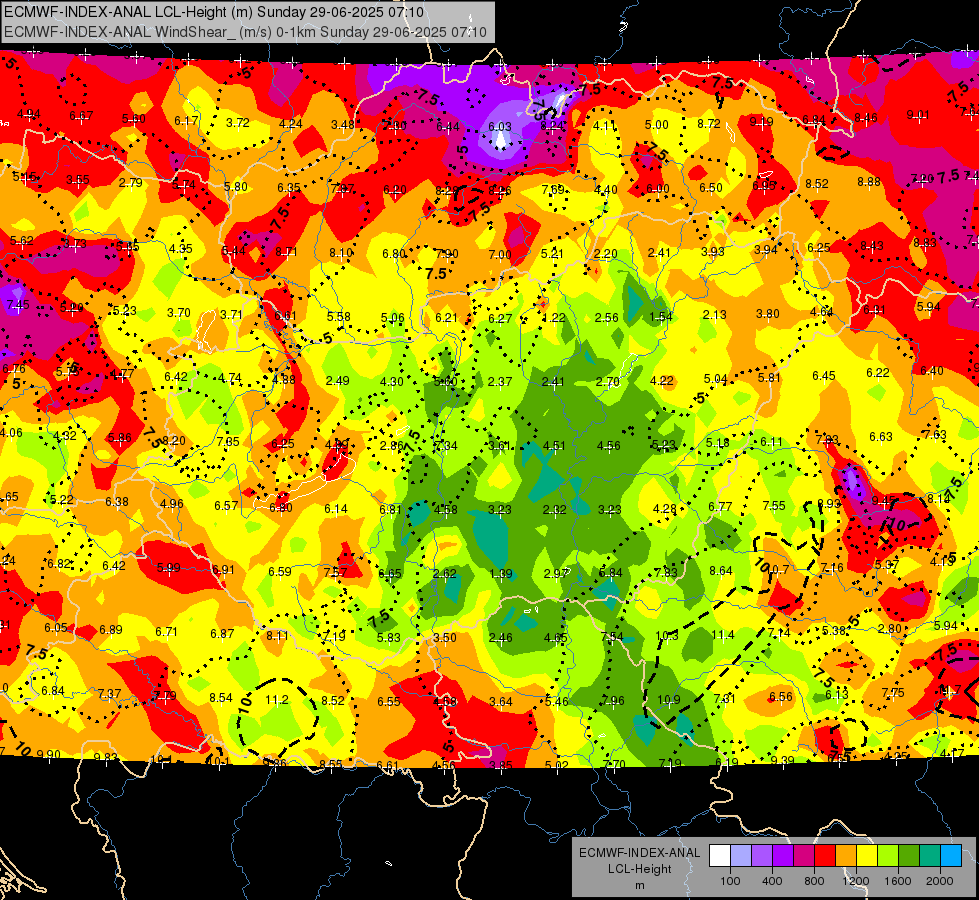Click the wind shear value "8.72"
979x900 pixels.
point(709,124)
